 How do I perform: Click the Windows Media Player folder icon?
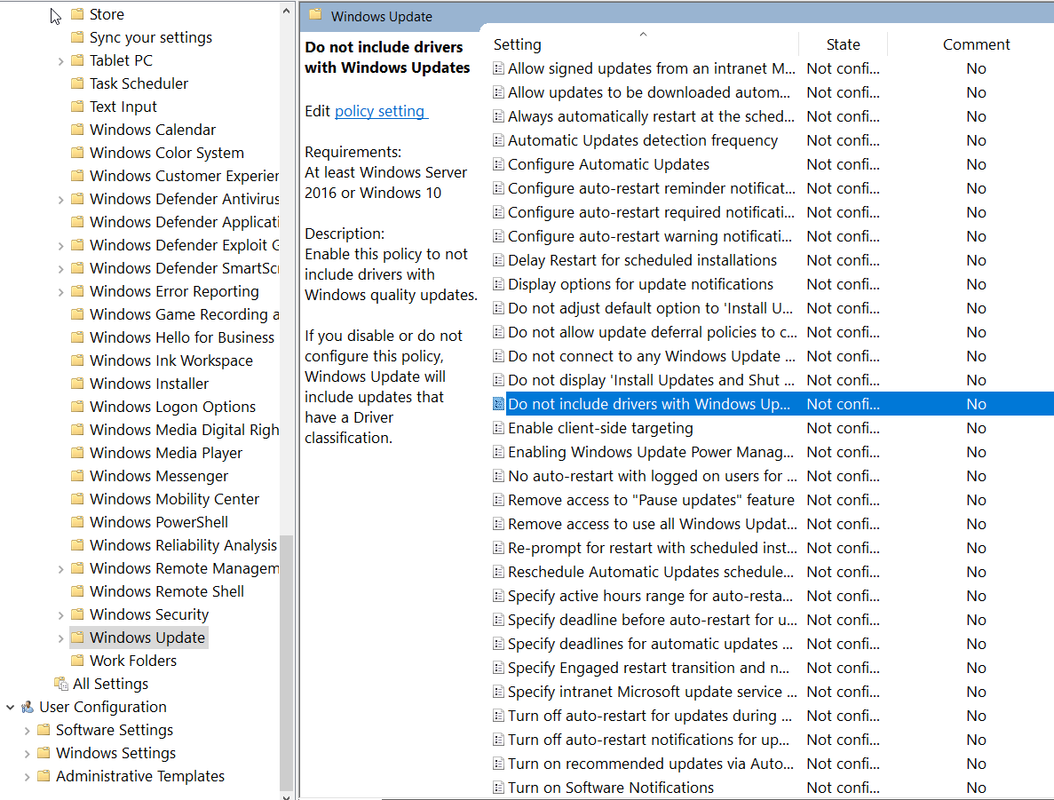pyautogui.click(x=77, y=452)
